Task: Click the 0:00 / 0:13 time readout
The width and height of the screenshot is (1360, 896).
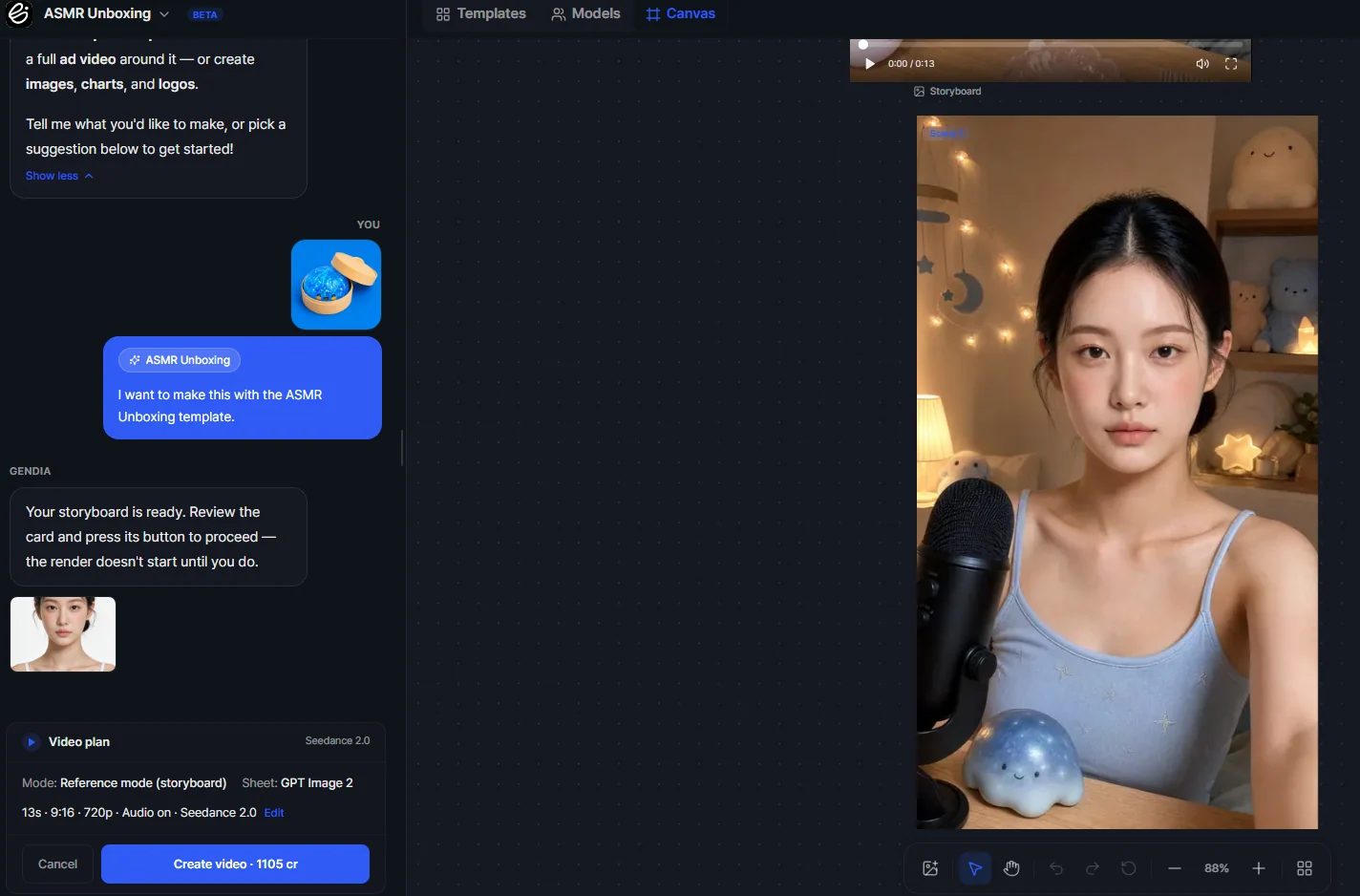Action: 911,64
